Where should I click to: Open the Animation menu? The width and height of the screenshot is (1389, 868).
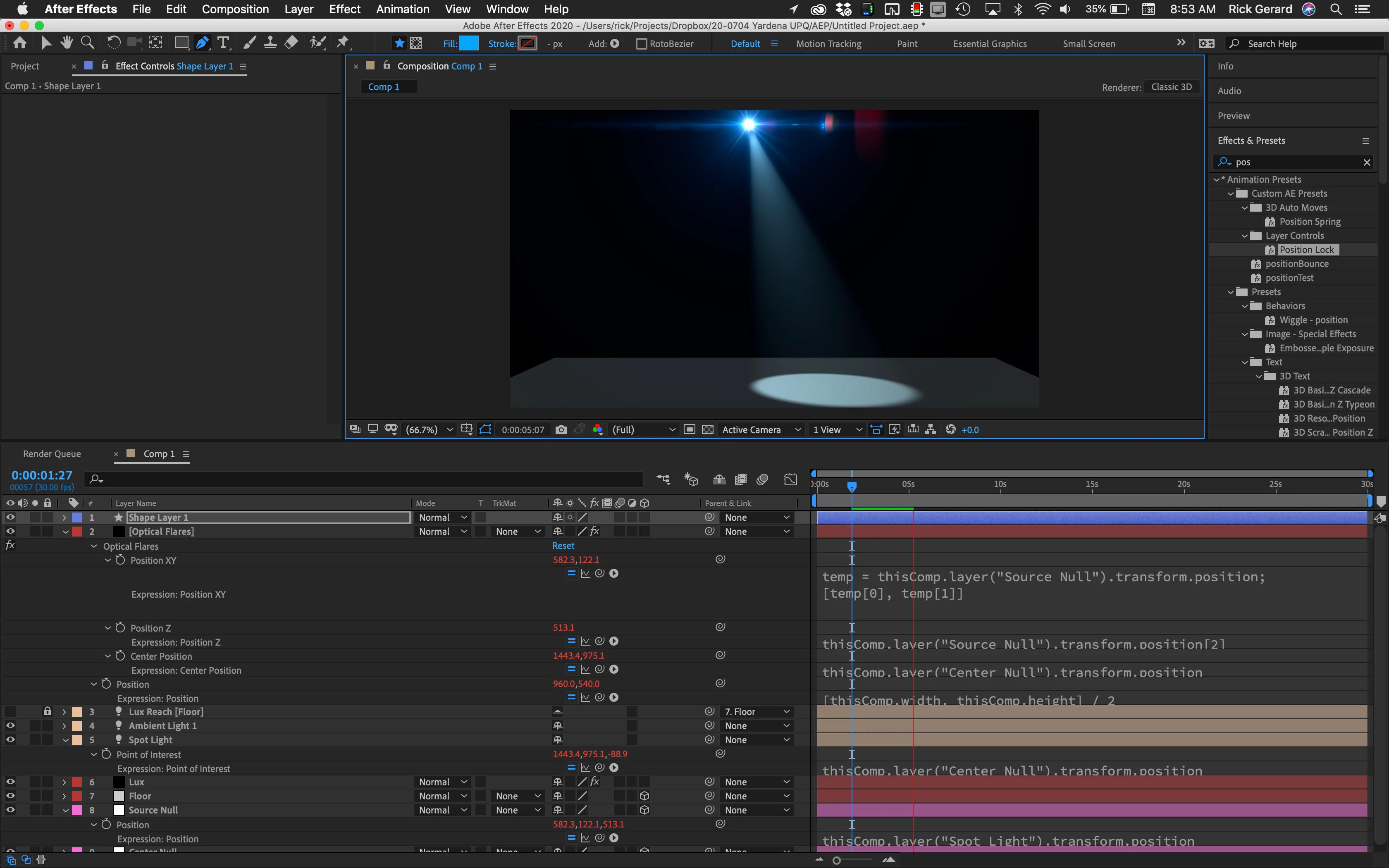[x=402, y=9]
